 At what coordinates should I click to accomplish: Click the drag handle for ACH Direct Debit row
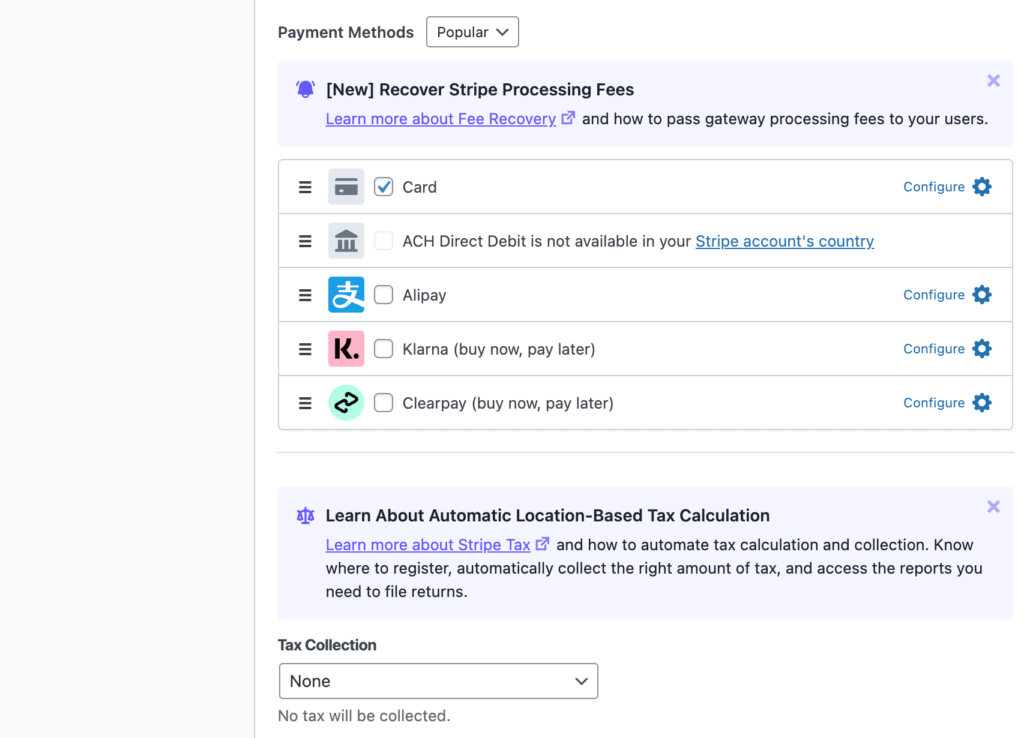[x=305, y=242]
